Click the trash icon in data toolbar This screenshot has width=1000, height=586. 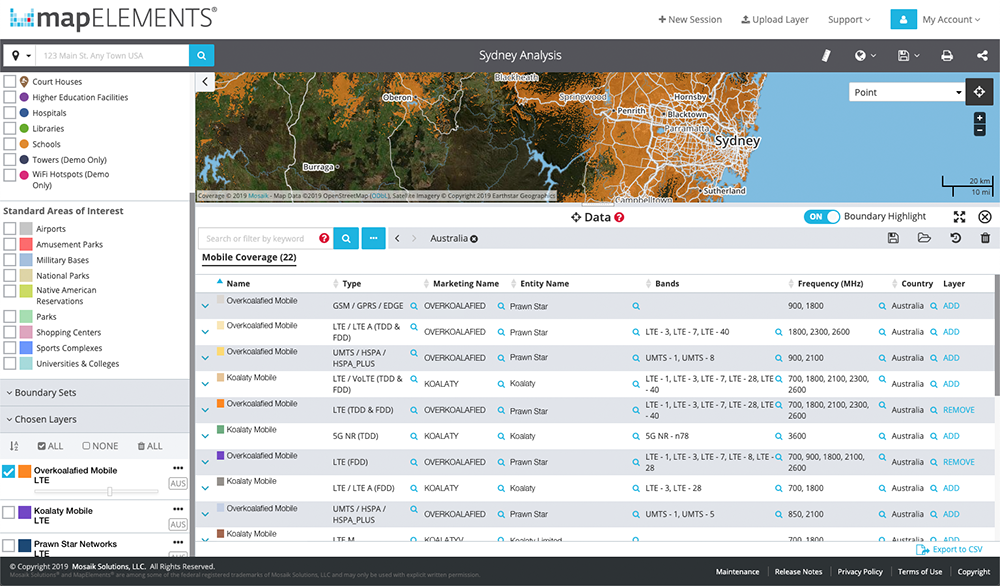point(985,238)
